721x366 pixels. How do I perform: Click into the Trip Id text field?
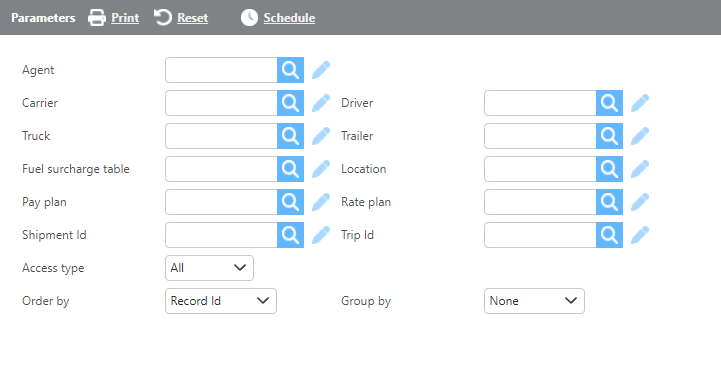(540, 235)
